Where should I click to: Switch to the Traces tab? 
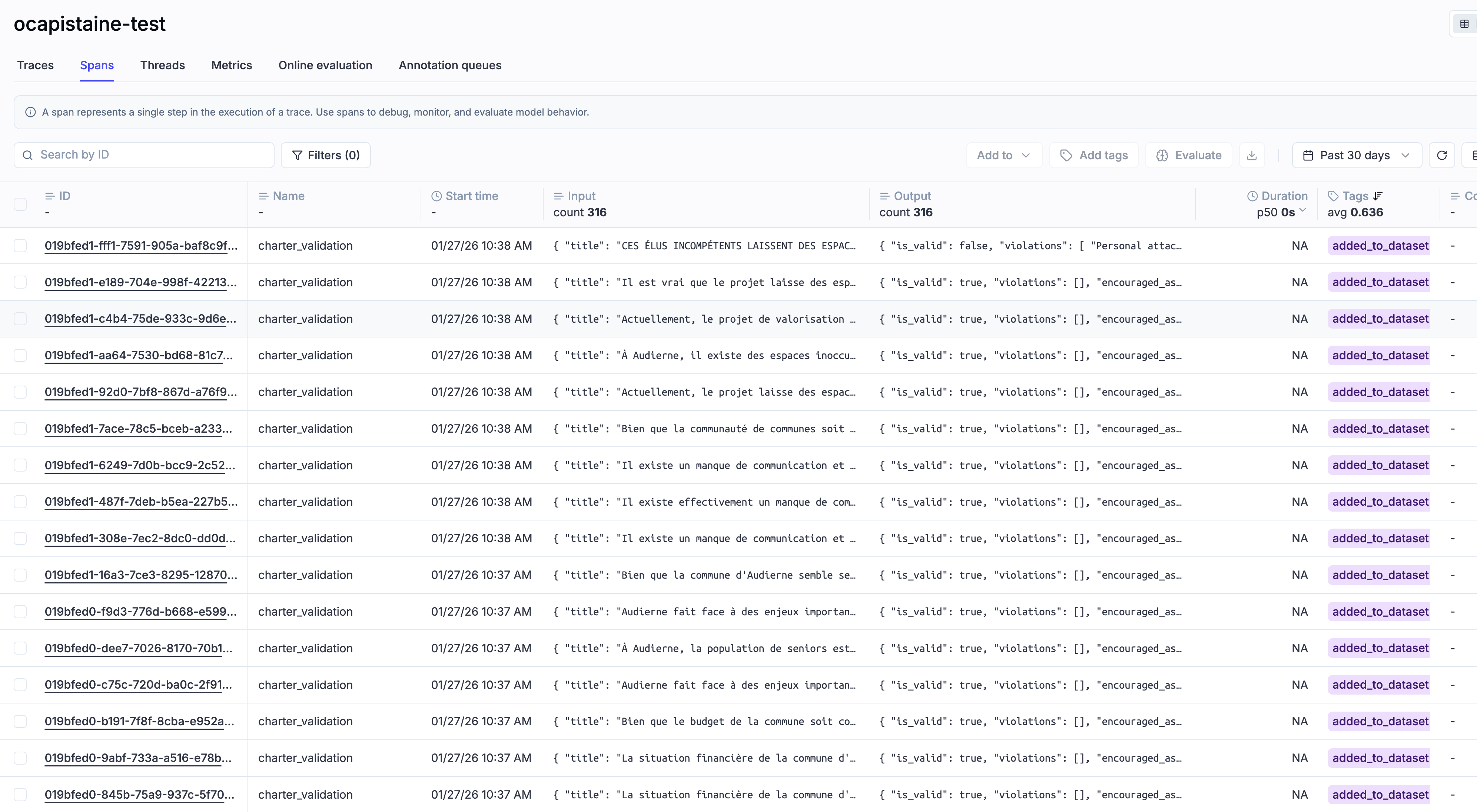tap(35, 65)
